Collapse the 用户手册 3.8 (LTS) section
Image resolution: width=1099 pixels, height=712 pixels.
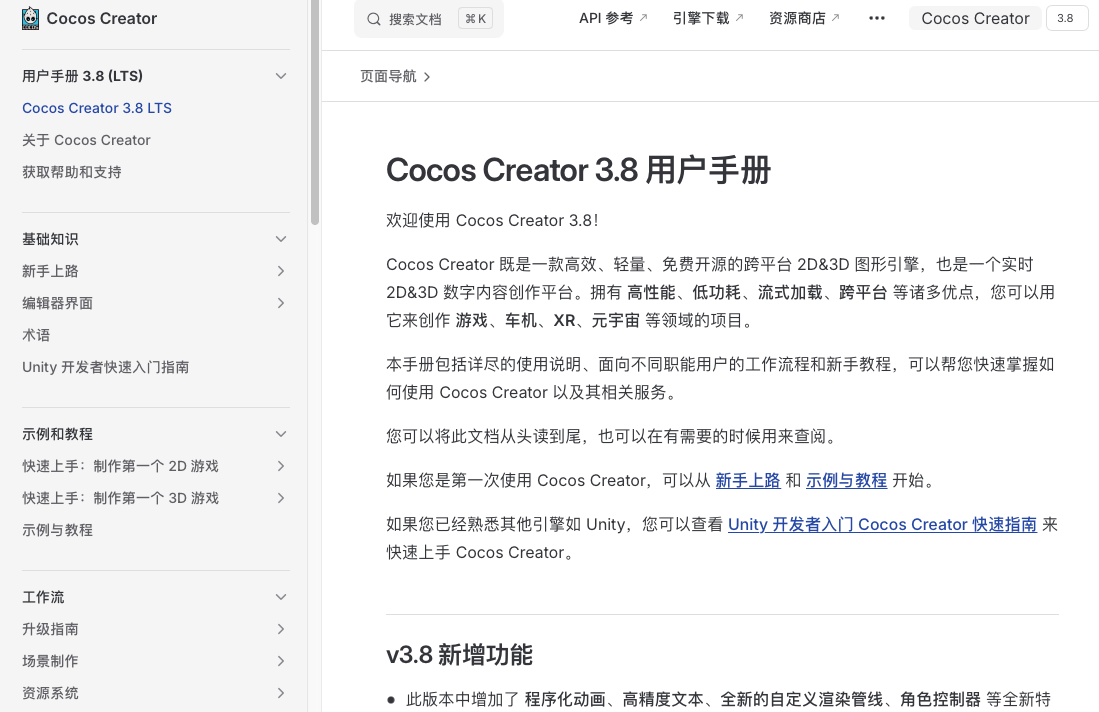pyautogui.click(x=281, y=76)
